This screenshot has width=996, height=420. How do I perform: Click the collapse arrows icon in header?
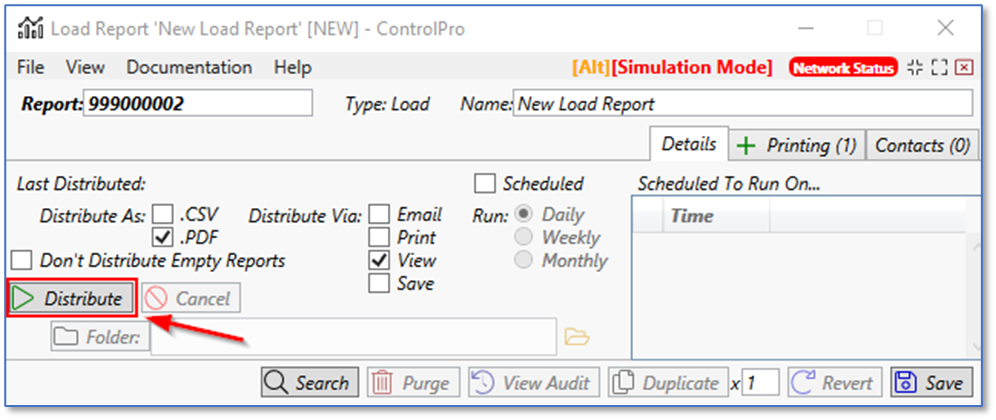pyautogui.click(x=915, y=68)
